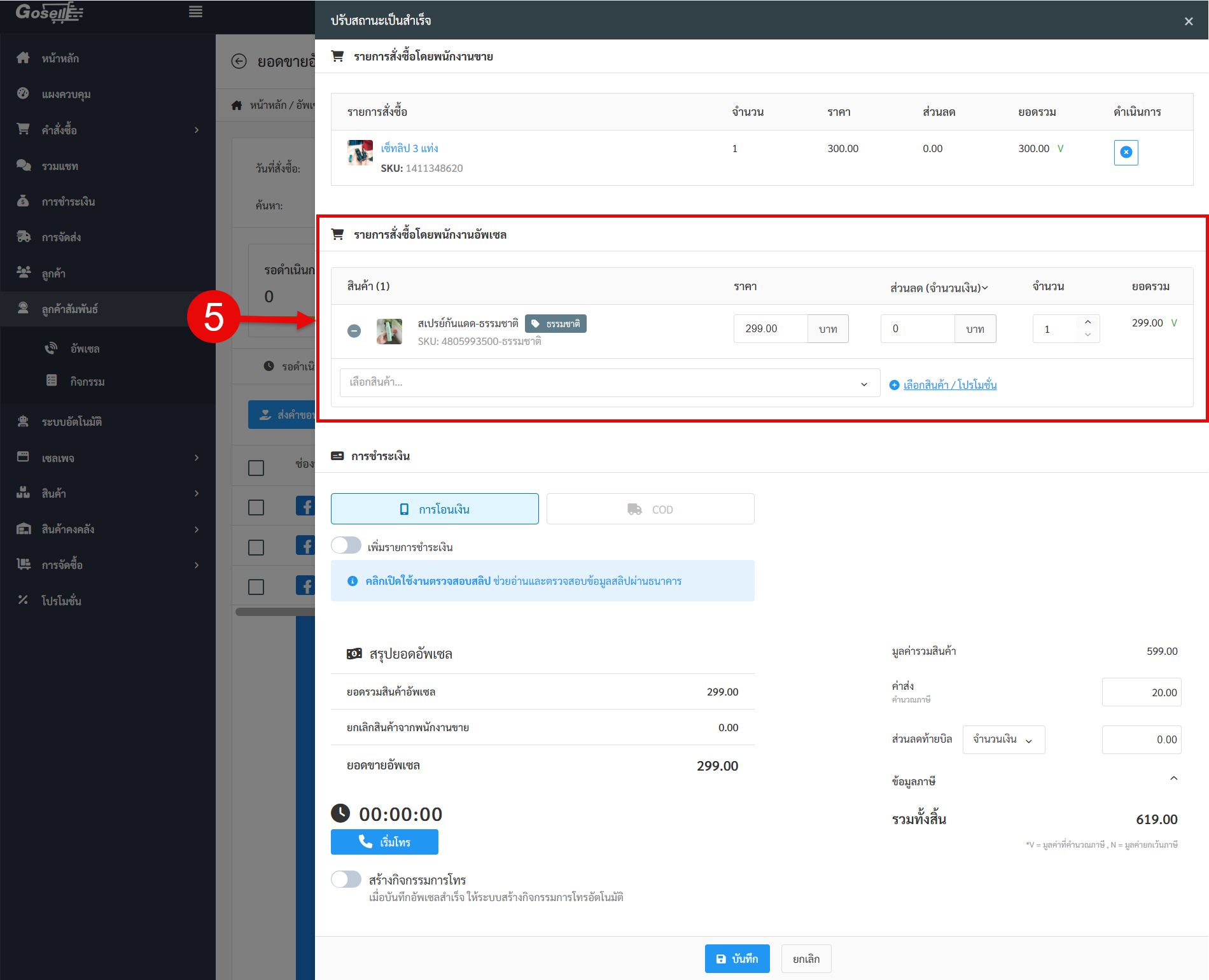This screenshot has height=980, width=1209.
Task: Open the สเปรย์กันแดด product thumbnail
Action: click(x=389, y=332)
